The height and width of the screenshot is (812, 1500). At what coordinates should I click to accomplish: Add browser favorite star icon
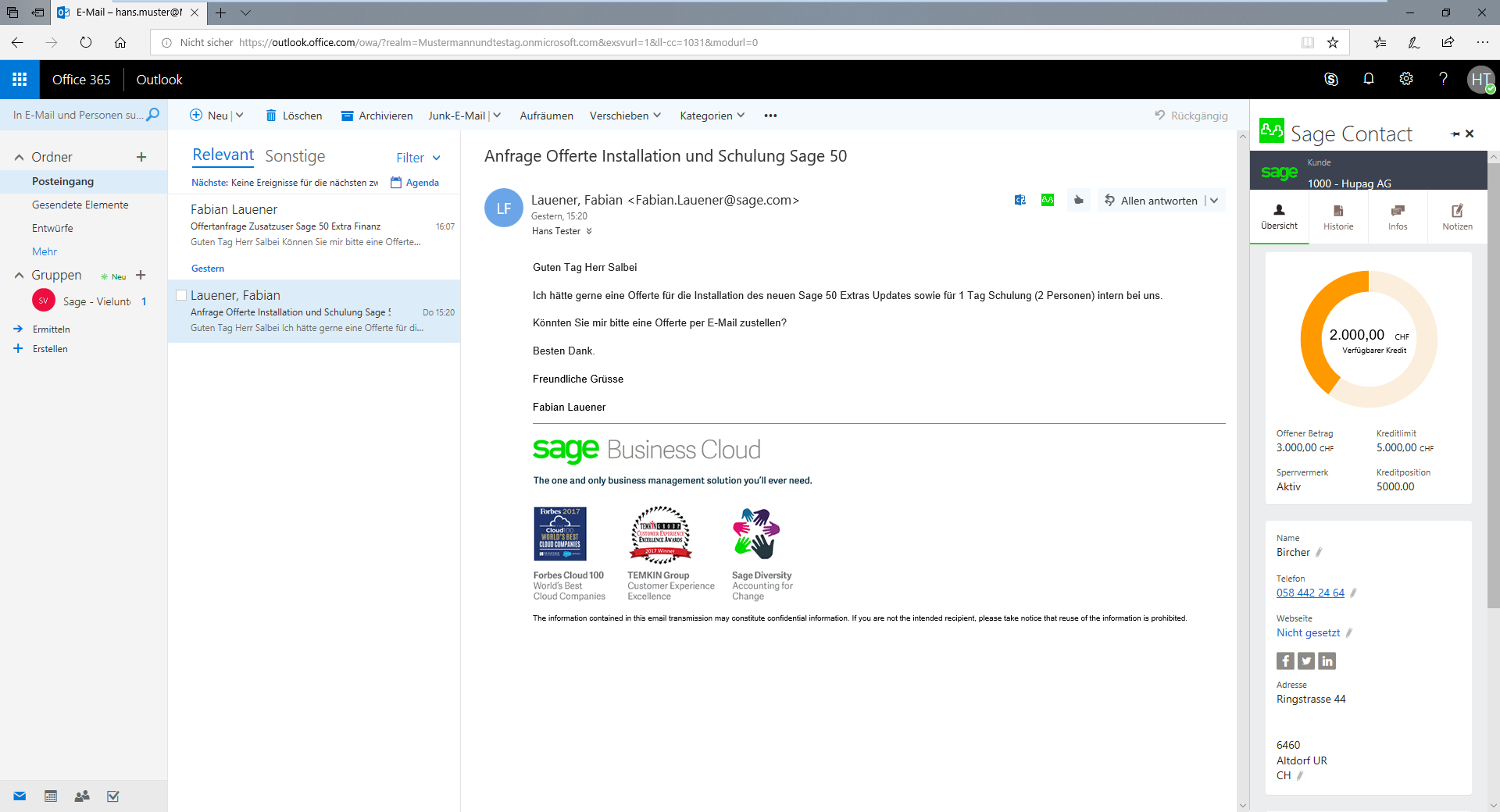[1333, 42]
